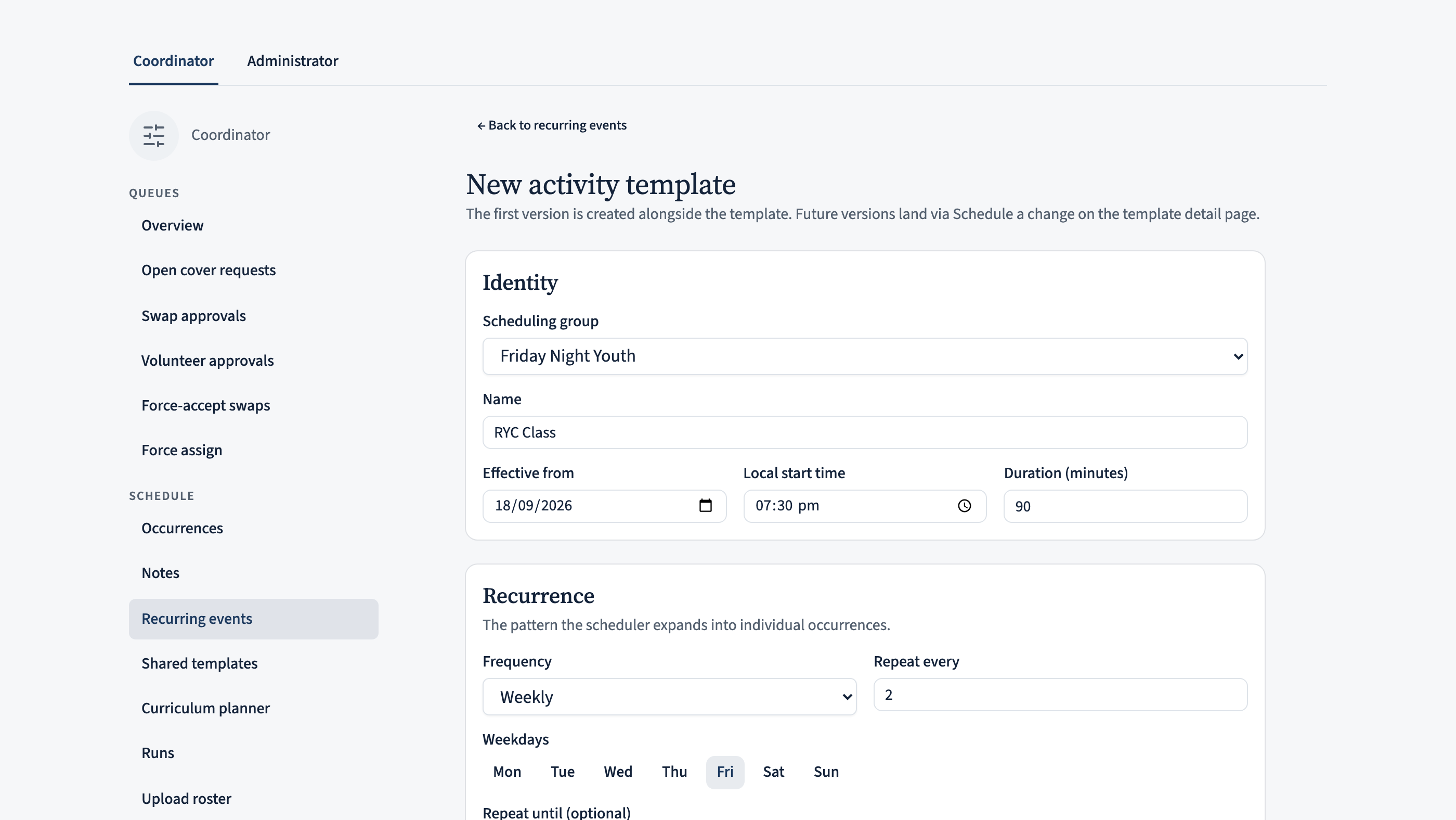1456x820 pixels.
Task: Toggle the Sun weekday
Action: [826, 772]
